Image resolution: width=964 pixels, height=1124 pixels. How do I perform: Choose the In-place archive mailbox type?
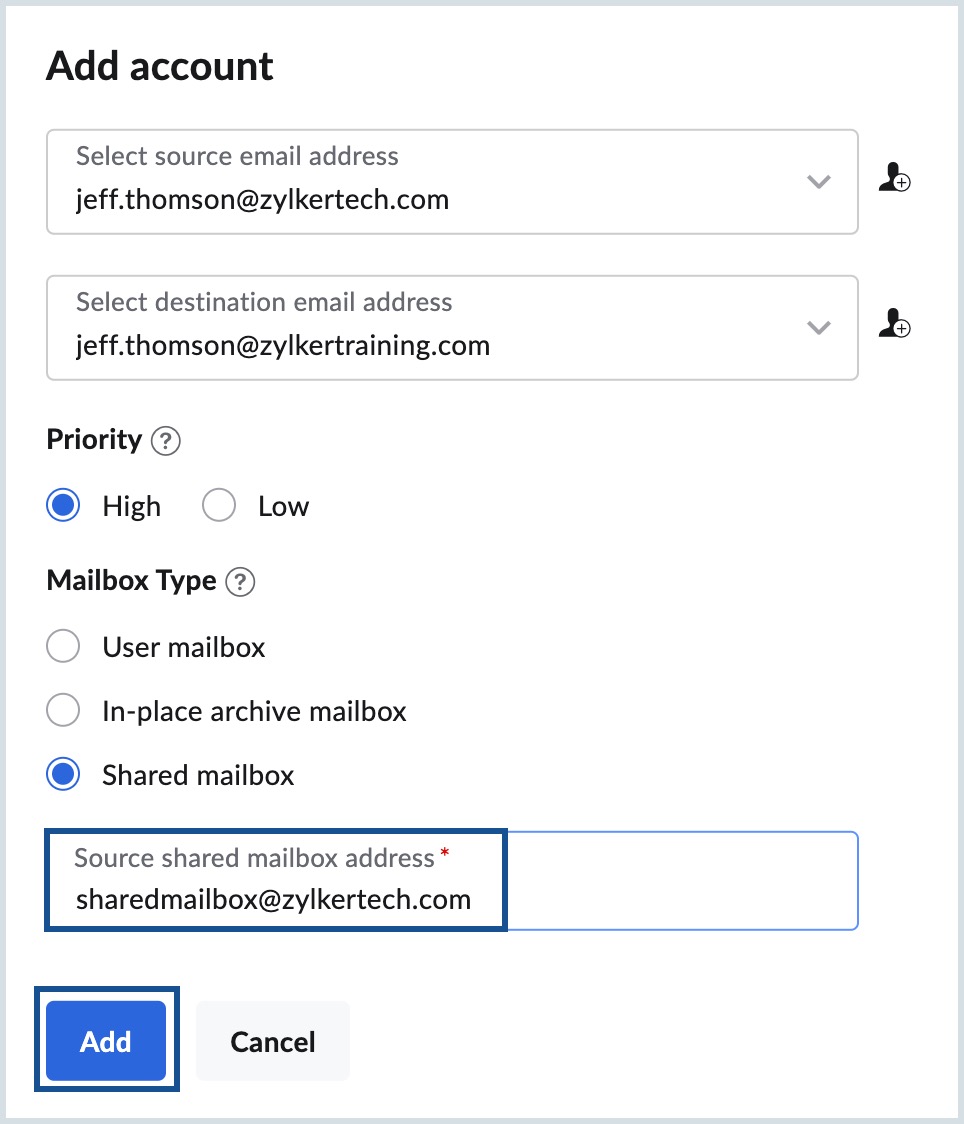click(x=62, y=710)
